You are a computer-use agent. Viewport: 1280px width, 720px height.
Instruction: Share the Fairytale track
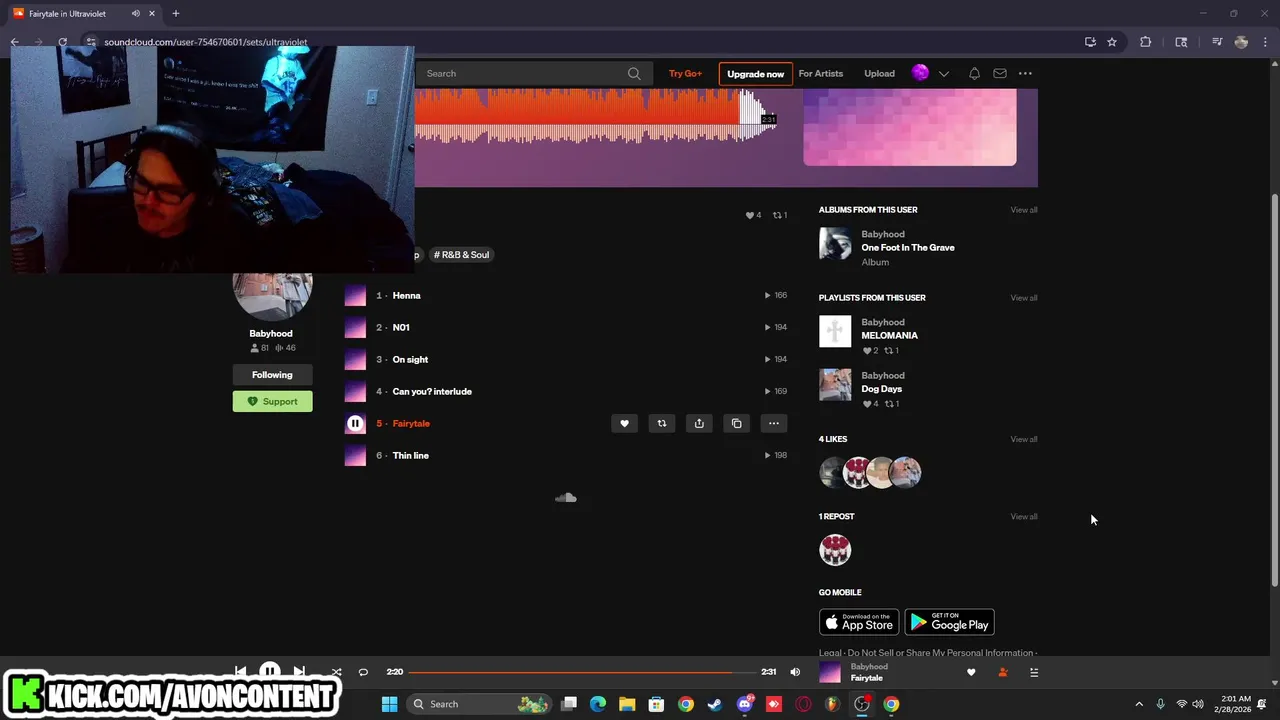point(699,423)
